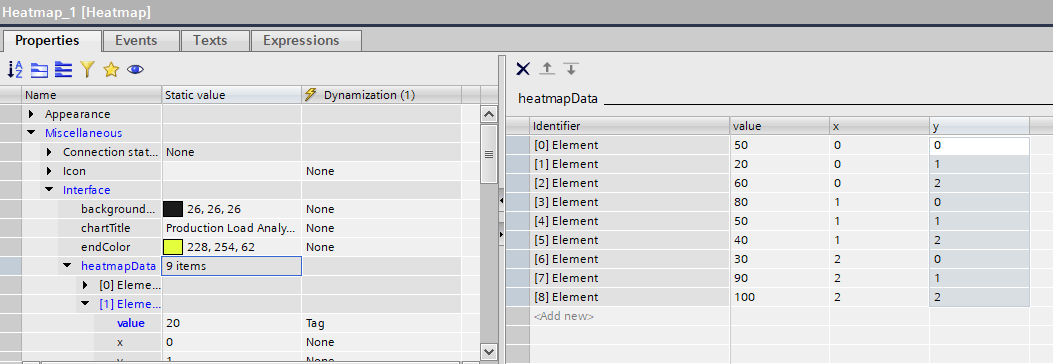This screenshot has width=1053, height=364.
Task: Move element down with the down arrow icon
Action: click(571, 68)
